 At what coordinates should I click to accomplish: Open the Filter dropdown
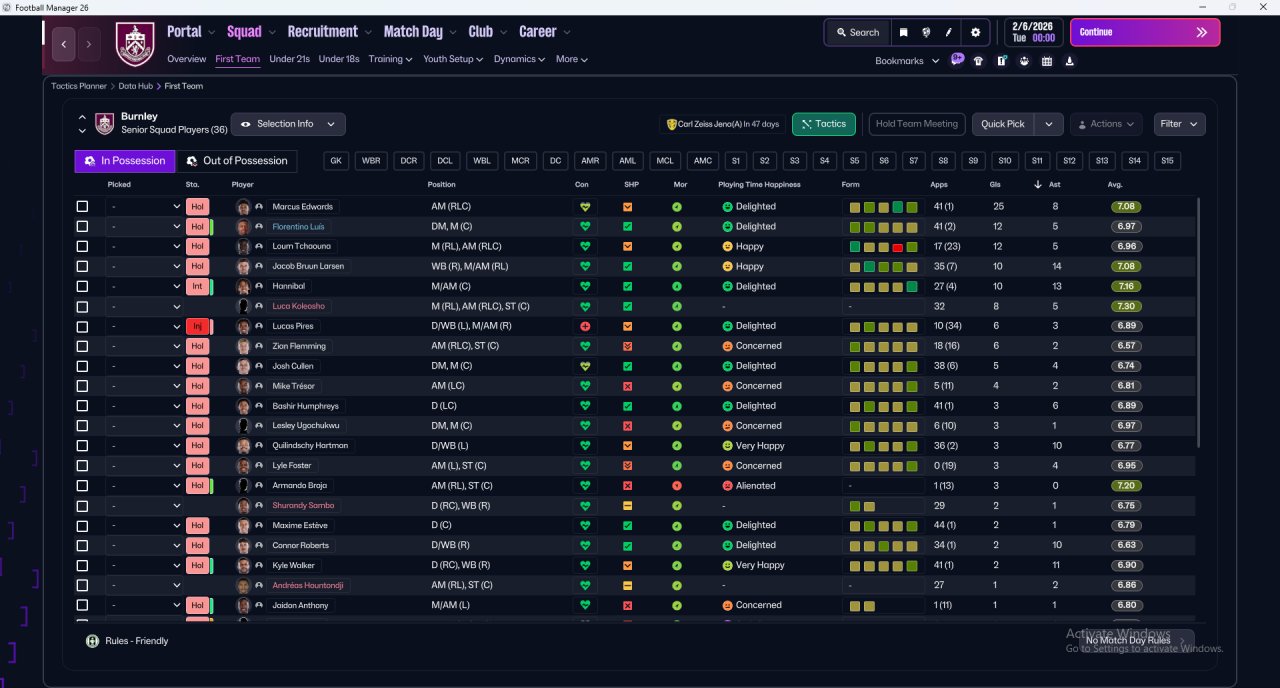[x=1179, y=124]
